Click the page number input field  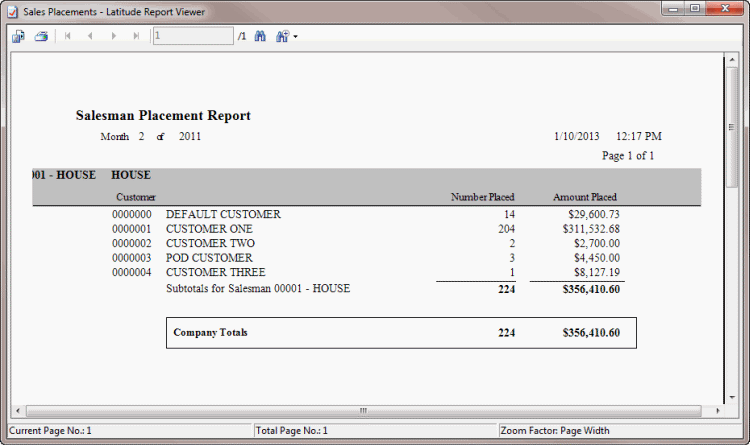pyautogui.click(x=192, y=36)
